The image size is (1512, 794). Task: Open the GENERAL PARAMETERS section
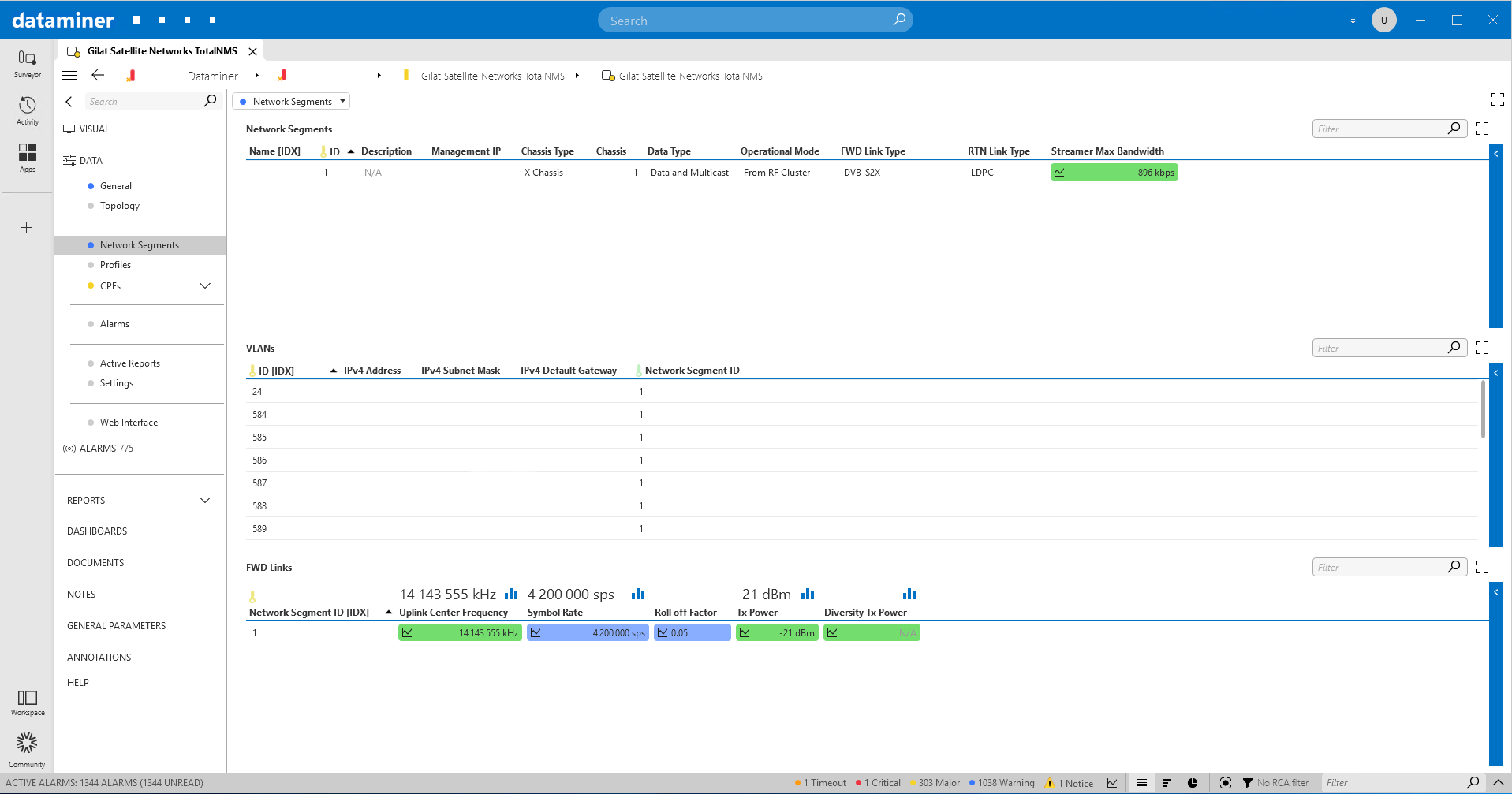(x=116, y=626)
